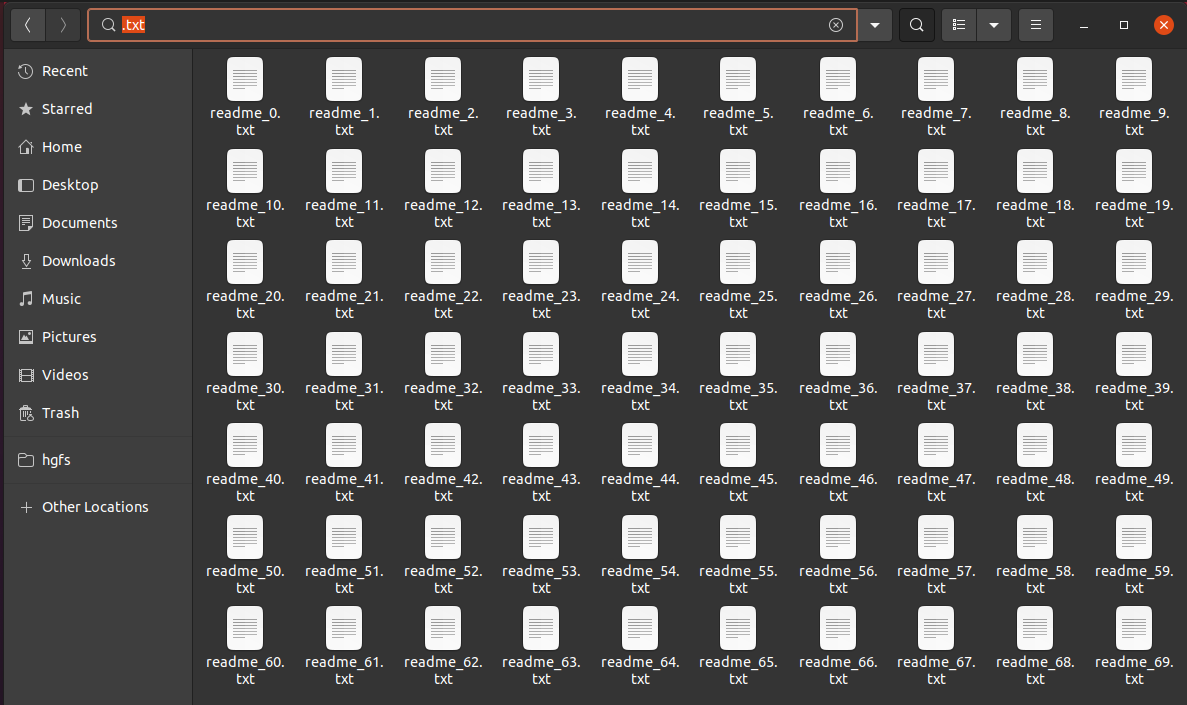Open the Music folder
The height and width of the screenshot is (705, 1187).
pyautogui.click(x=61, y=299)
